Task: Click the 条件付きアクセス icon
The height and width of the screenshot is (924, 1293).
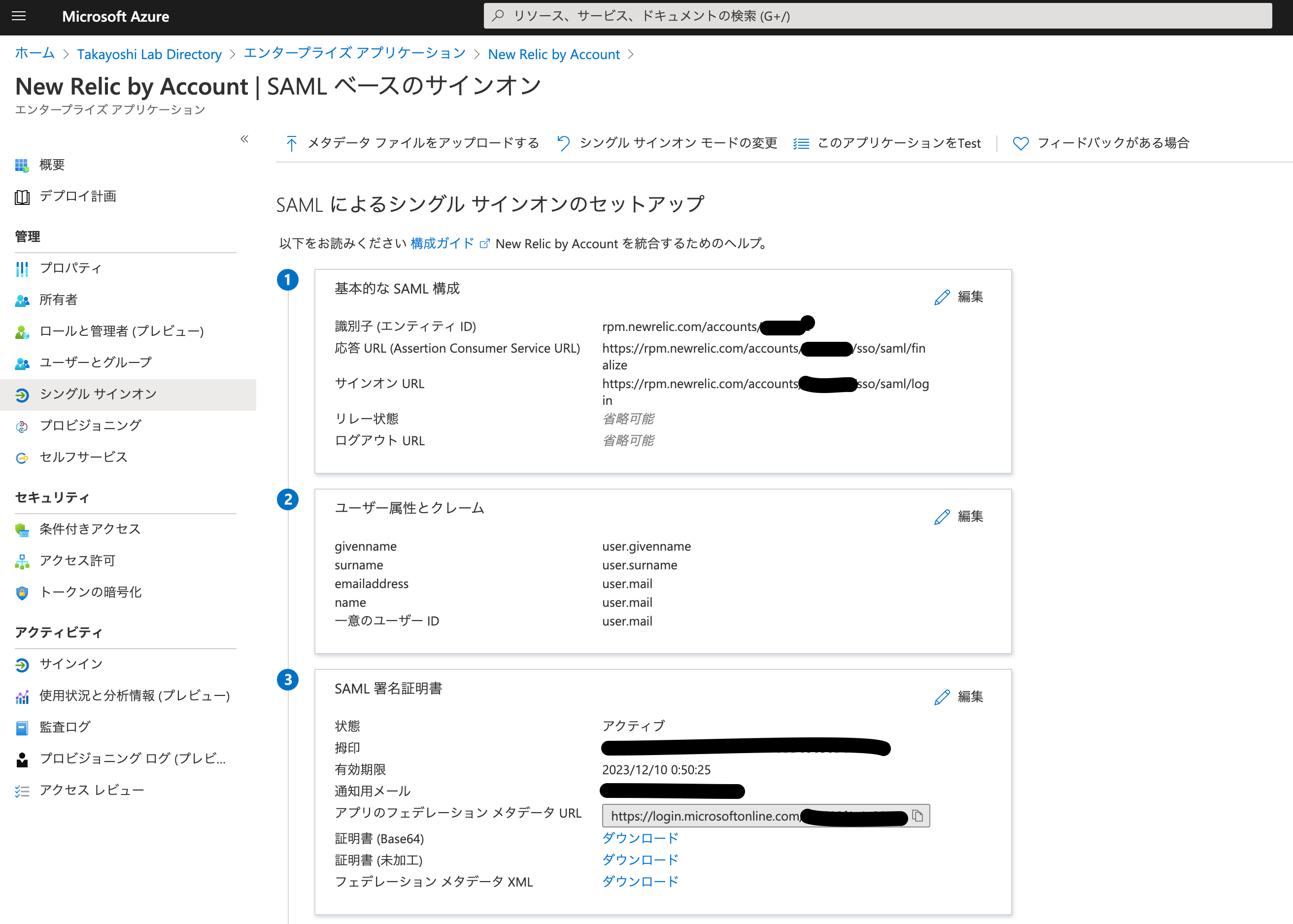Action: coord(22,529)
